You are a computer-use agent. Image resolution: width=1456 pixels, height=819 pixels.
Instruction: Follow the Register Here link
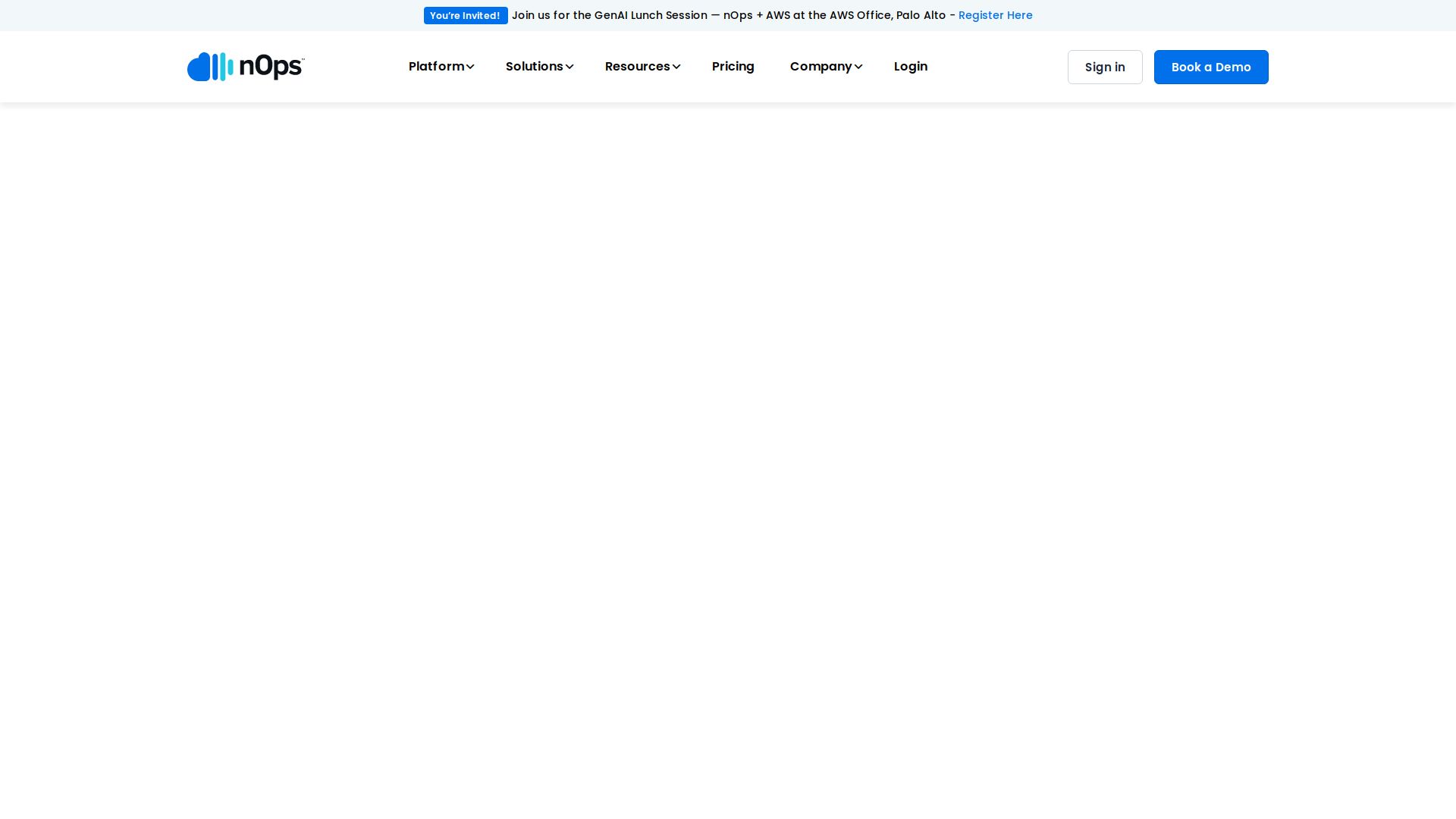point(995,15)
